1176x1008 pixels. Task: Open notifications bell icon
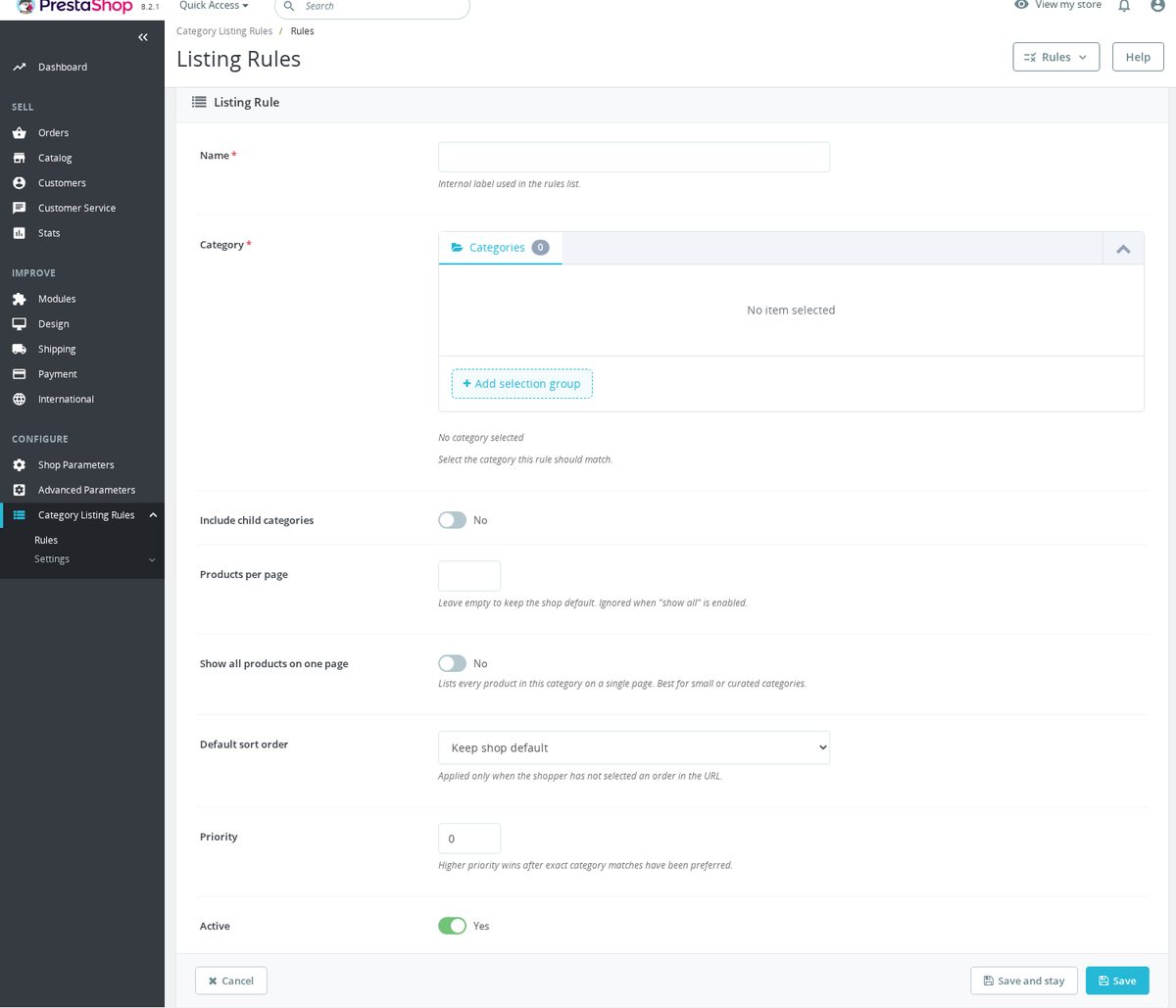1124,5
